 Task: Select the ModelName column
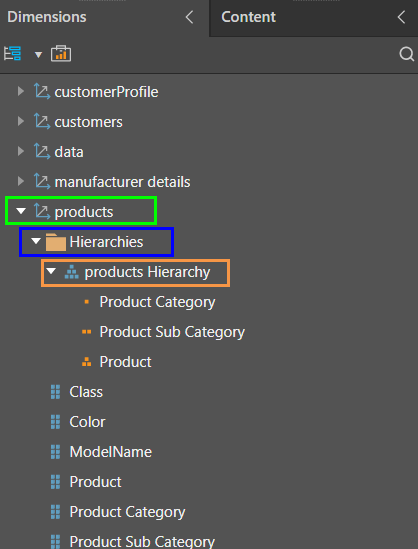click(x=111, y=452)
